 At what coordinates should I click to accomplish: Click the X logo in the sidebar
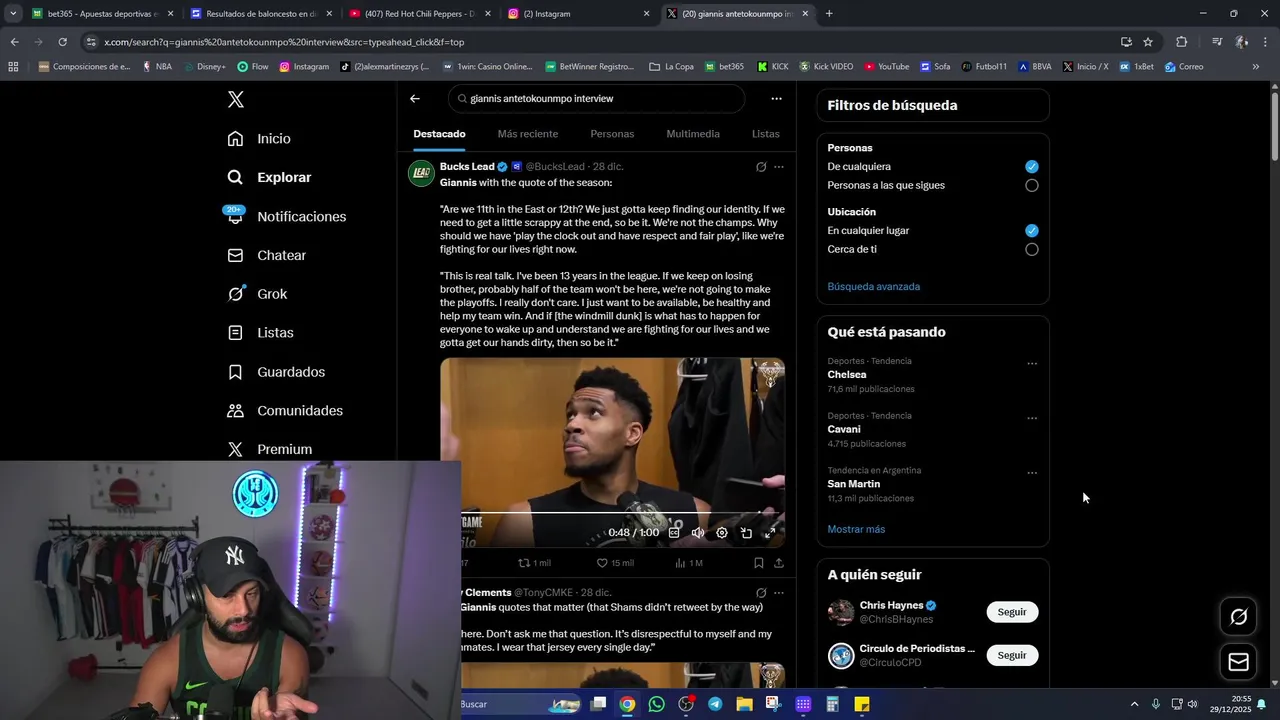point(236,99)
